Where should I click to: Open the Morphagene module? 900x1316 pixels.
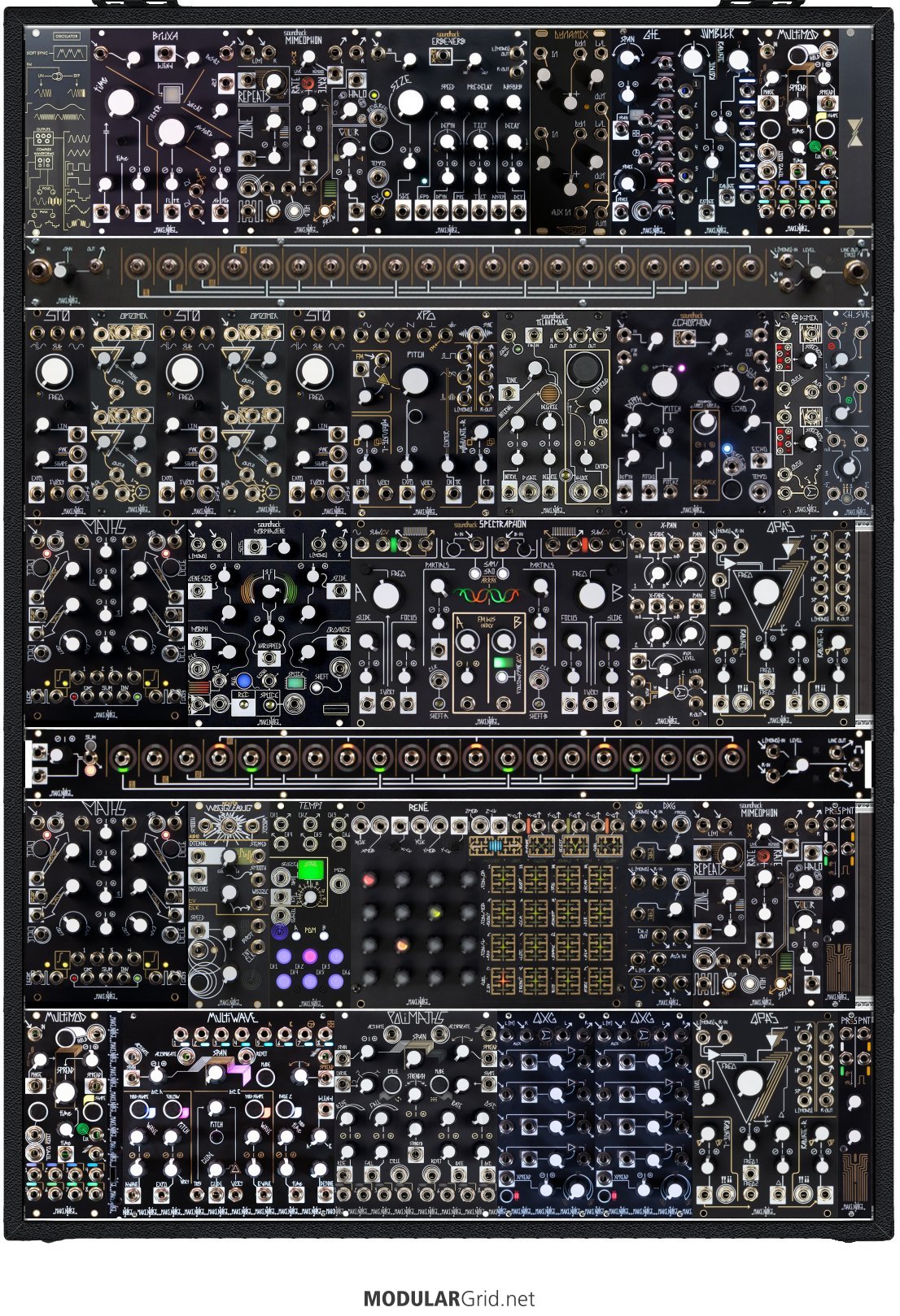point(269,623)
